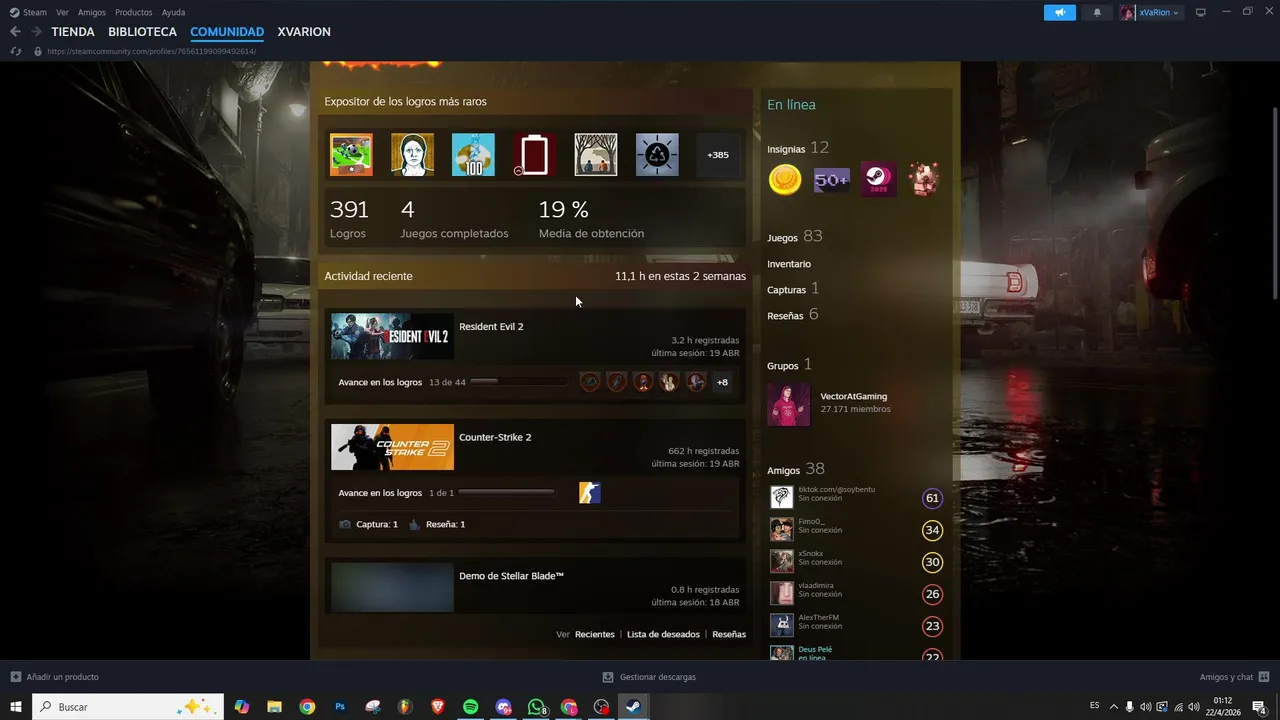Click the Resident Evil 2 achievement progress bar
1280x720 pixels.
[518, 382]
